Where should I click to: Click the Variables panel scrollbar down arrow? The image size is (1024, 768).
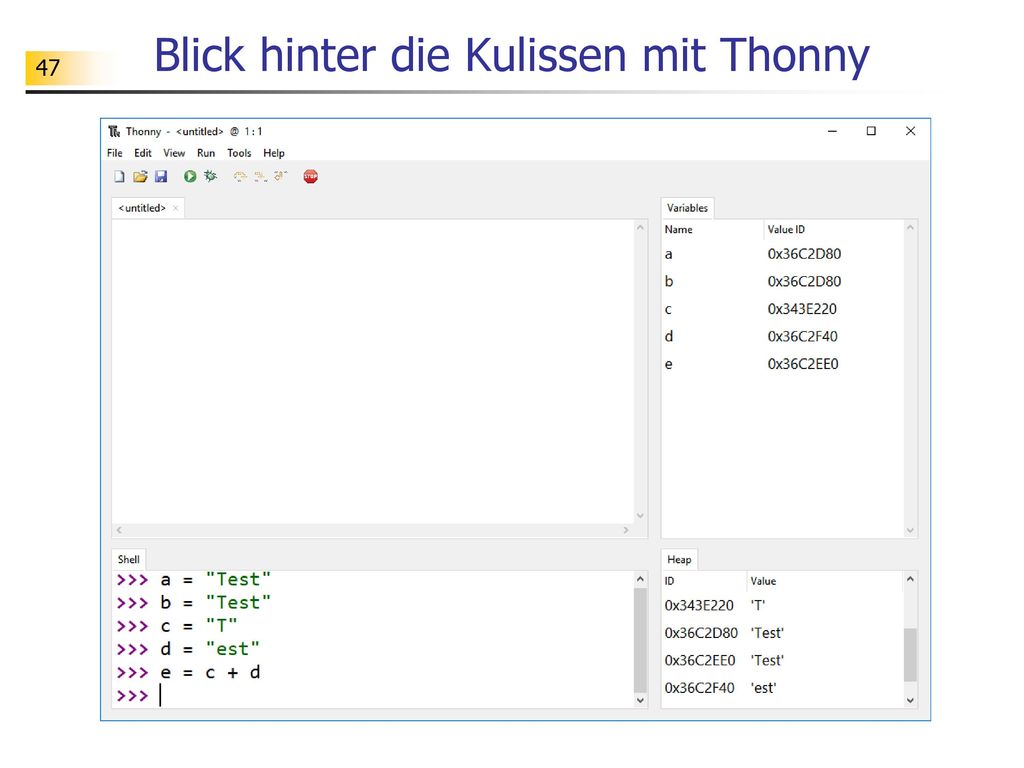click(910, 531)
